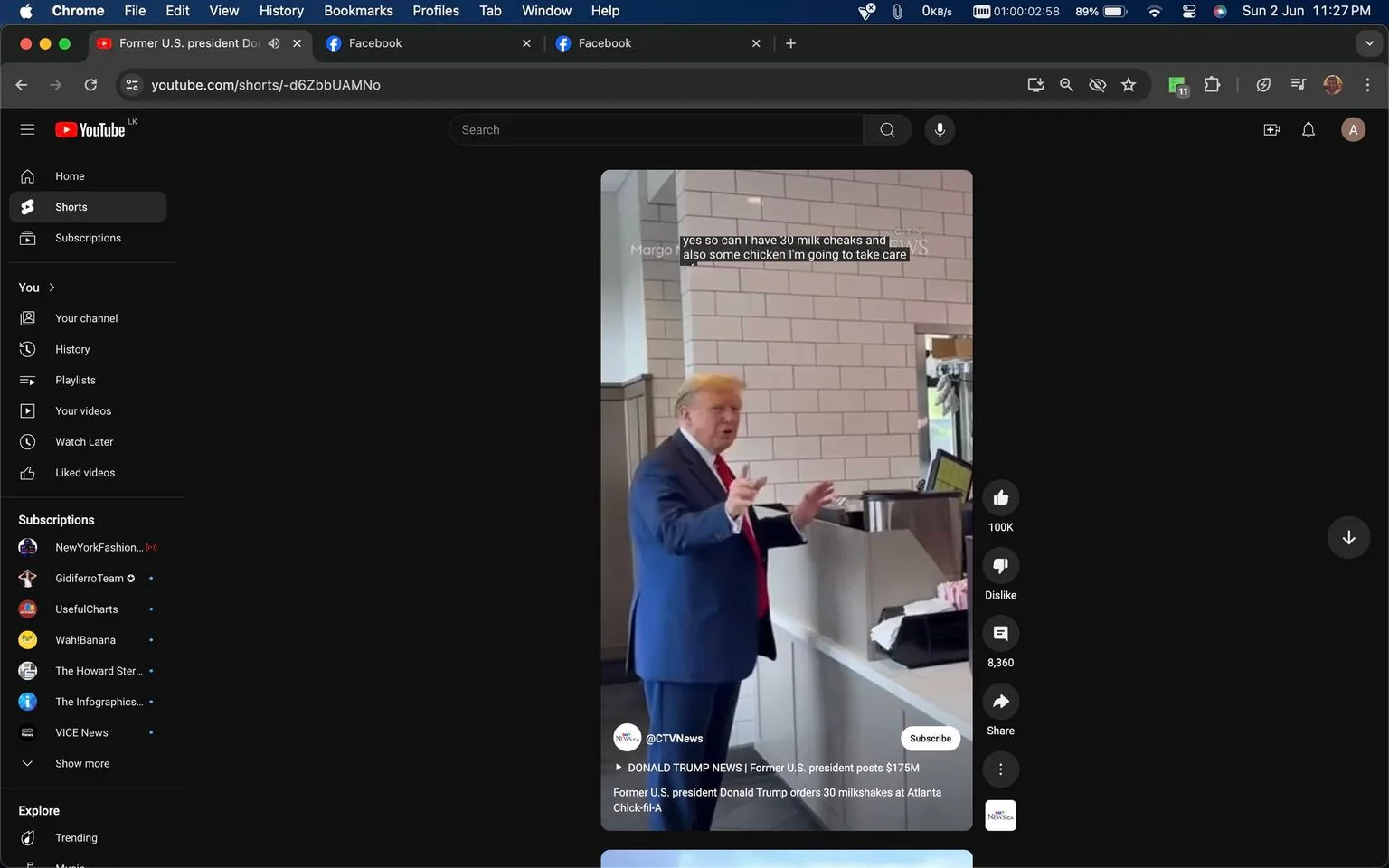Open UsefulCharts subscription

point(88,609)
